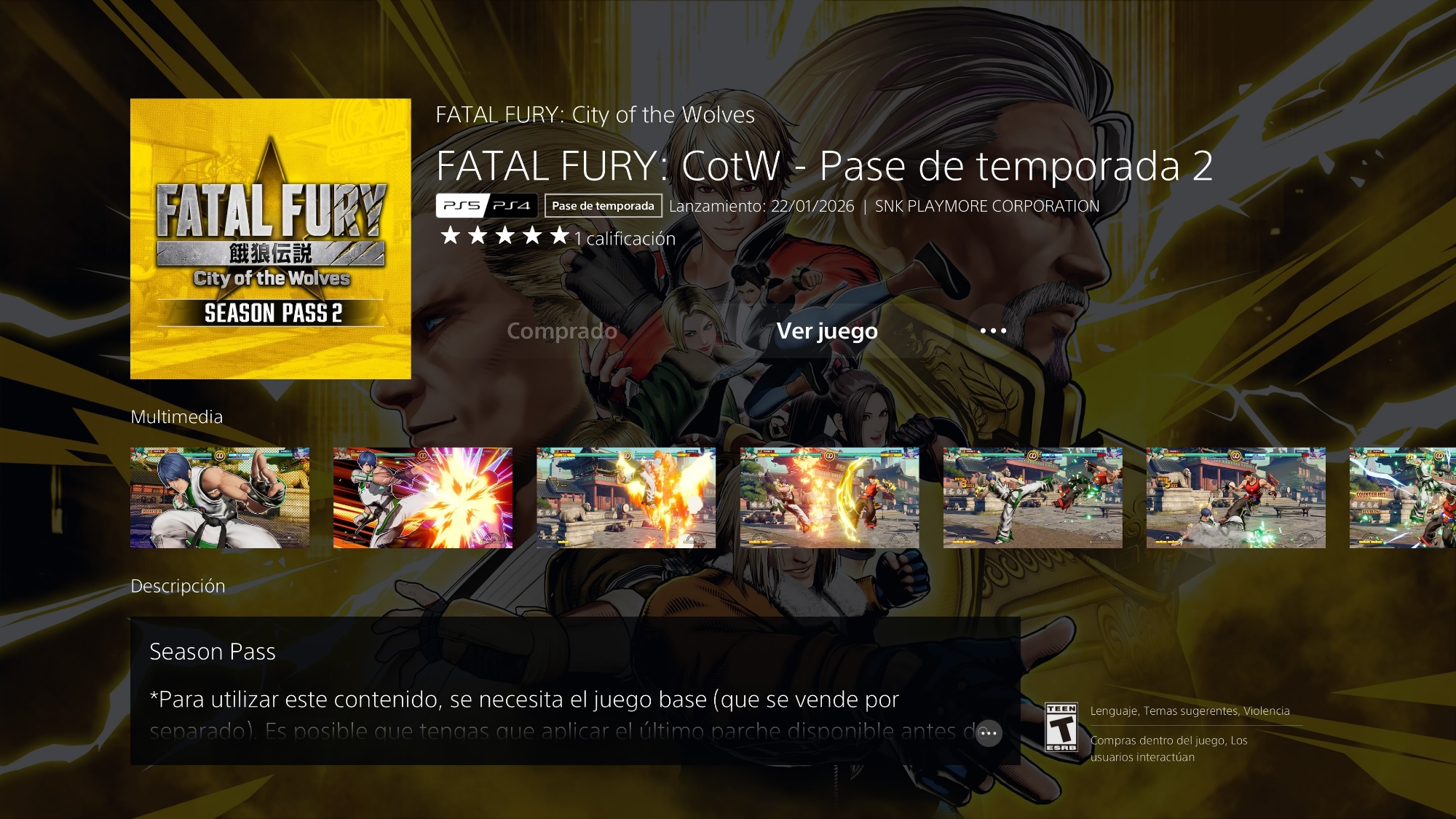This screenshot has width=1456, height=819.
Task: Expand the description with the ellipsis icon
Action: point(989,733)
